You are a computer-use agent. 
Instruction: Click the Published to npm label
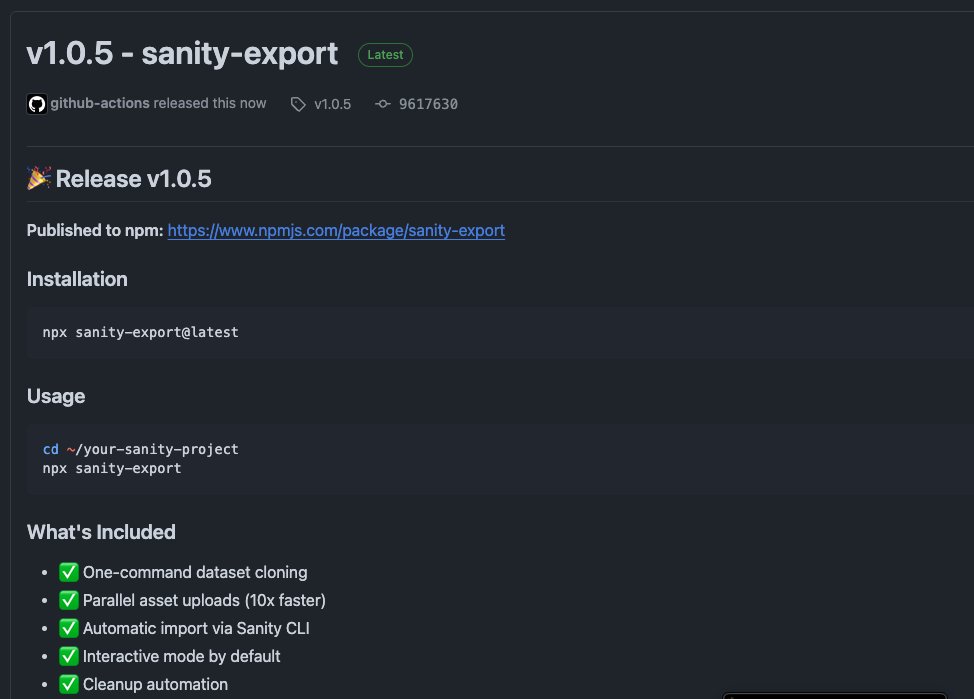(x=95, y=231)
